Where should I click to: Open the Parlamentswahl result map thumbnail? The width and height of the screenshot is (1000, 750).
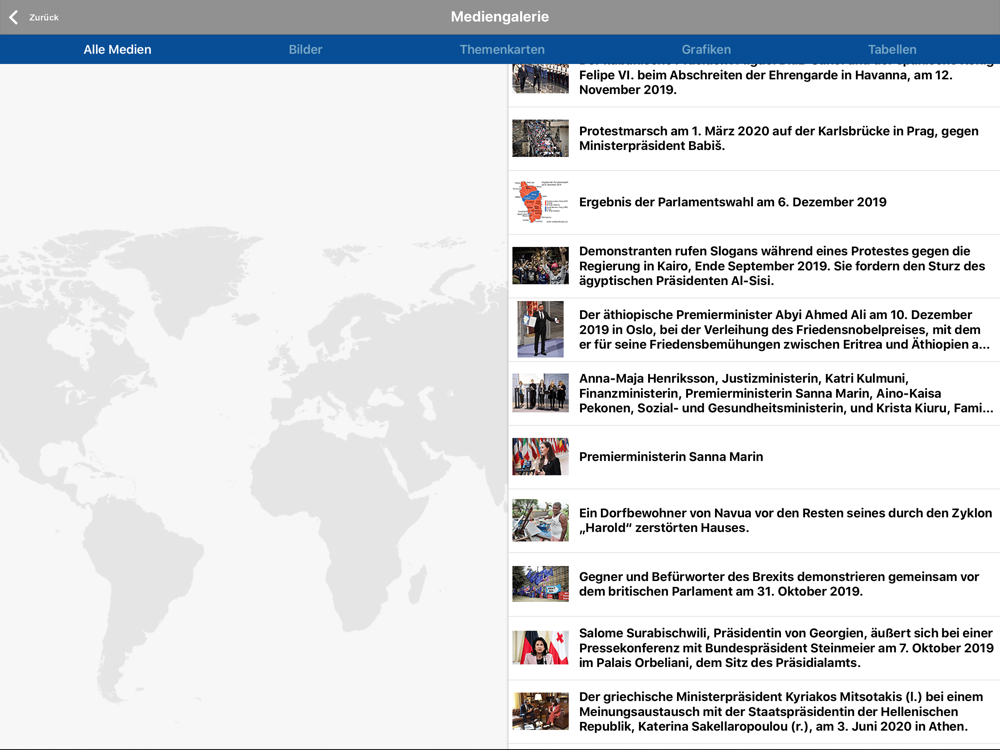[540, 202]
